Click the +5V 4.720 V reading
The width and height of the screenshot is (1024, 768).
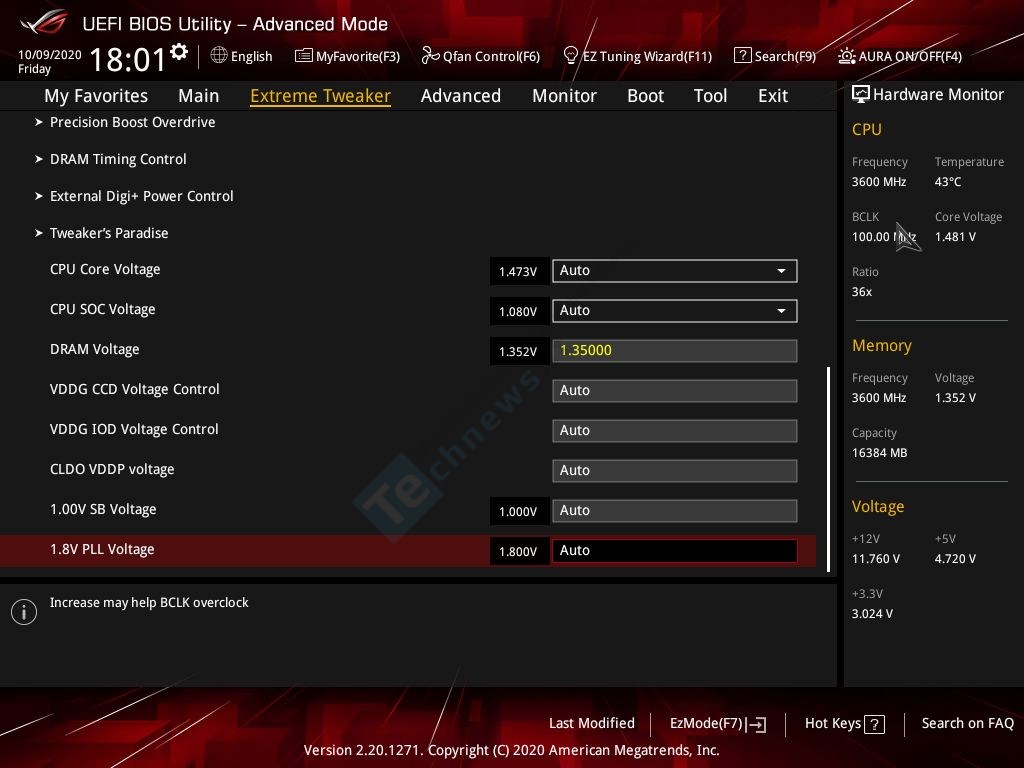[x=955, y=558]
